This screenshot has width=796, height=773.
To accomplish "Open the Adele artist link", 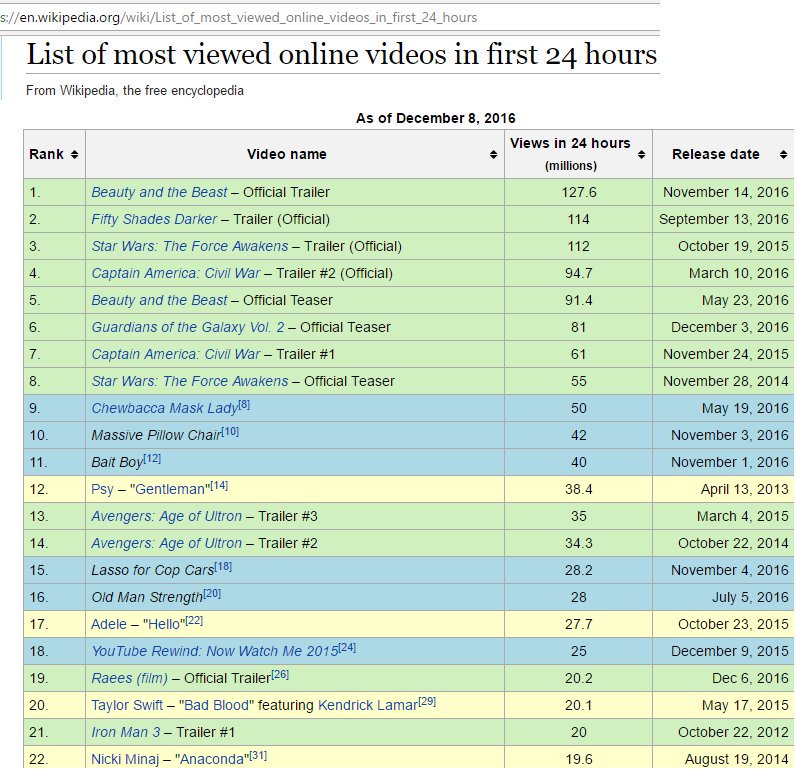I will coord(109,624).
